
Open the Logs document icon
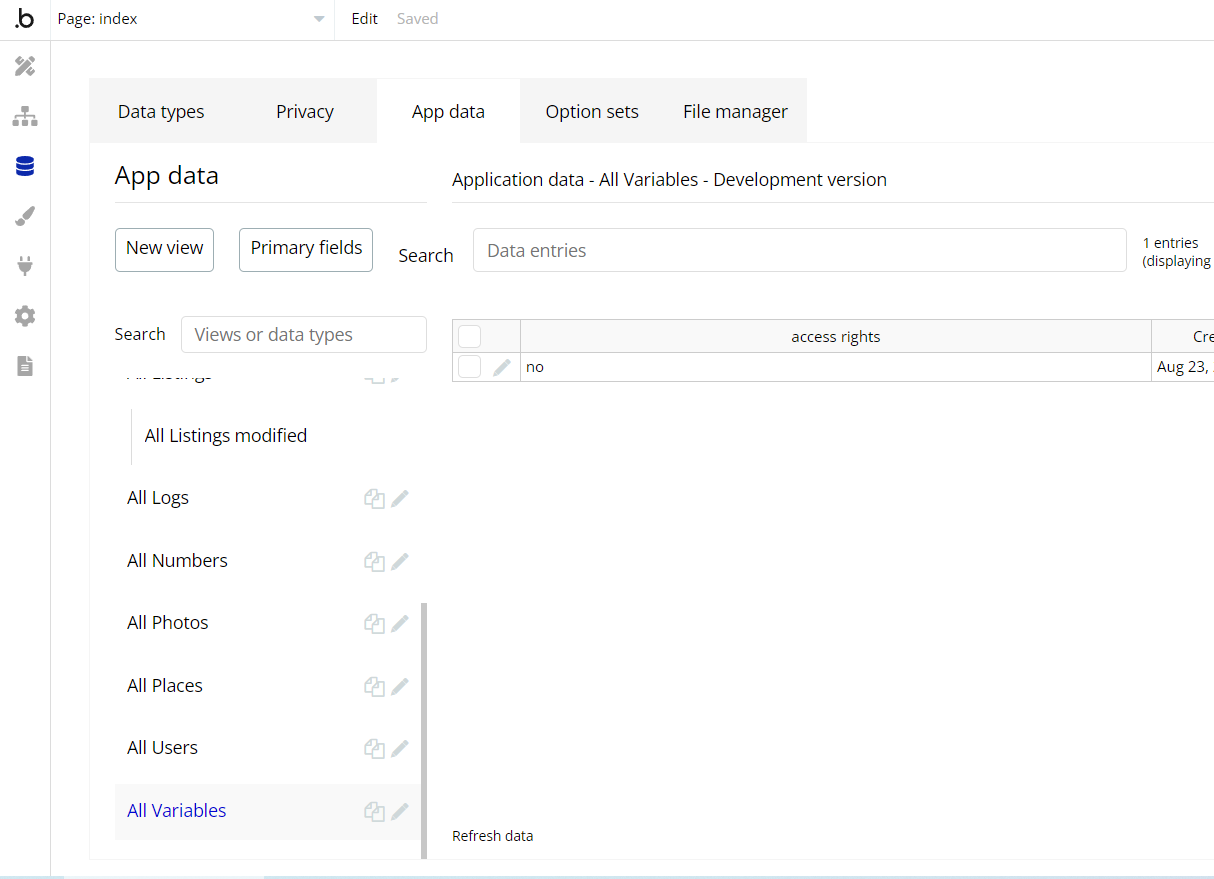[x=25, y=366]
